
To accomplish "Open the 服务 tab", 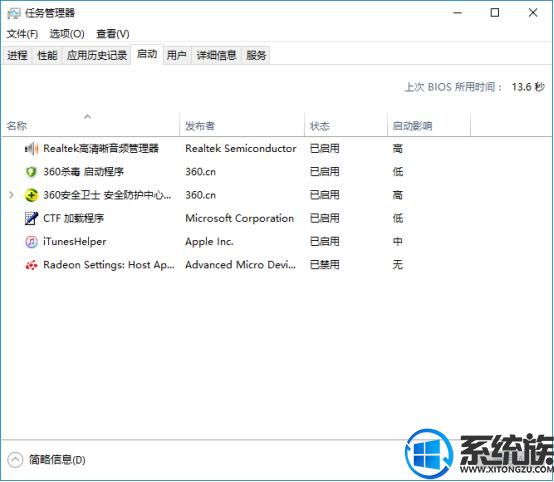I will (x=256, y=55).
